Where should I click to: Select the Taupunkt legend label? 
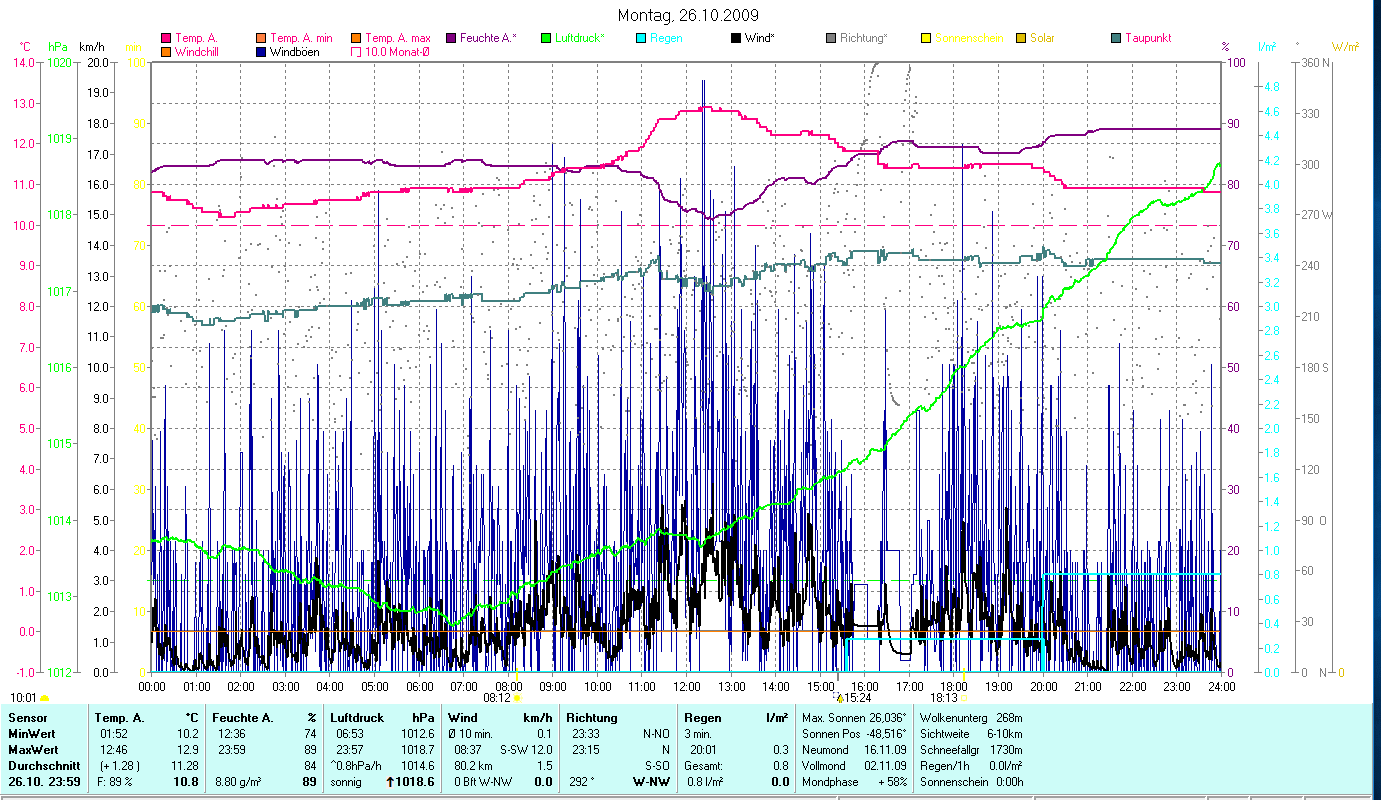1147,38
